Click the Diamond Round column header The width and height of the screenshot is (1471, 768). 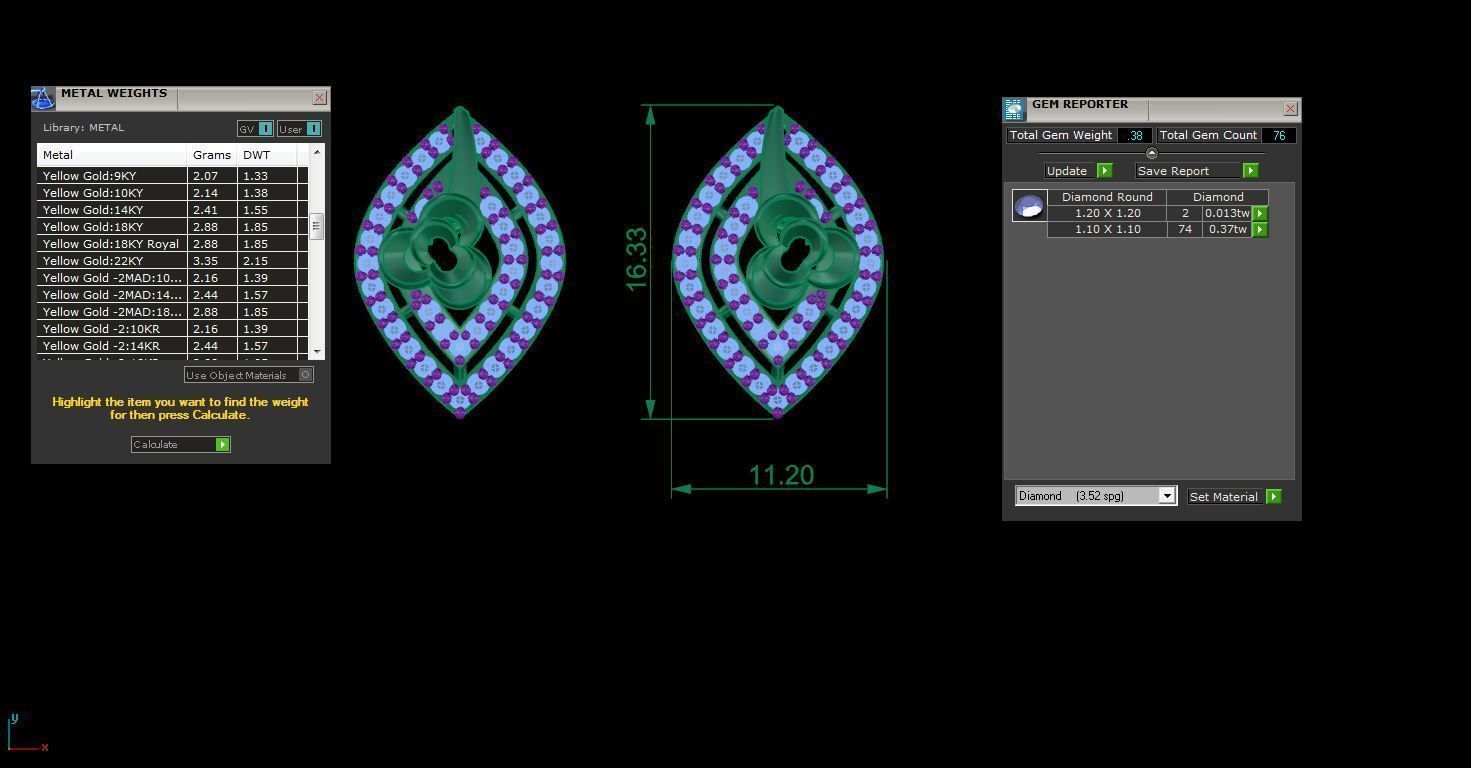coord(1107,197)
